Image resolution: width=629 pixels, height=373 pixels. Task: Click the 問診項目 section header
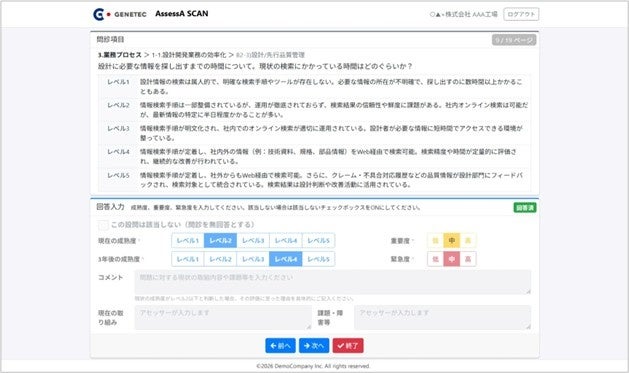(110, 39)
